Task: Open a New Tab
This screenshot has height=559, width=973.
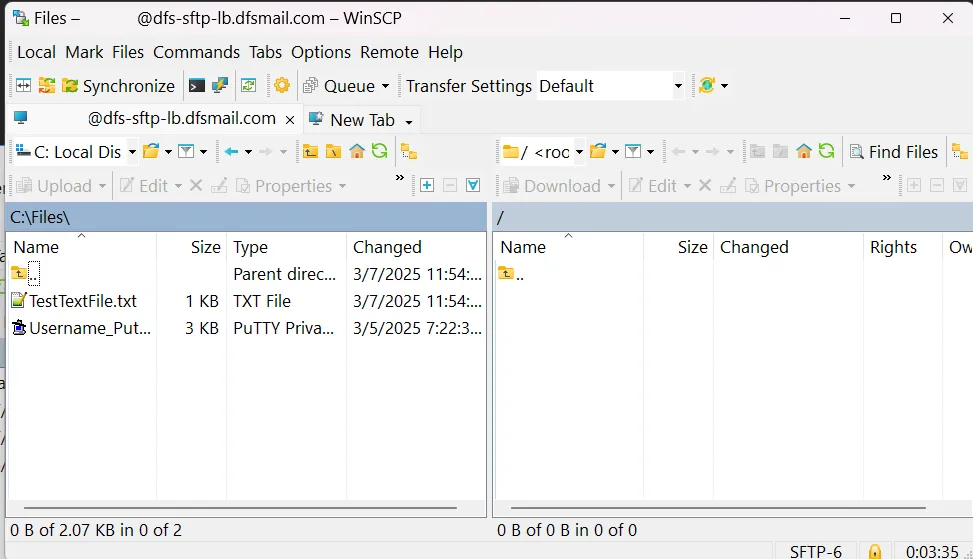Action: (352, 120)
